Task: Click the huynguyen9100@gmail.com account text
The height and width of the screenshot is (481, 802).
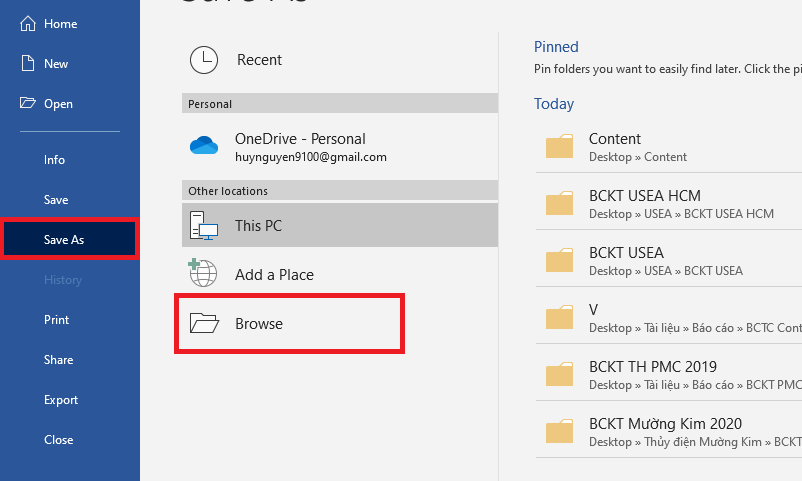Action: point(310,157)
